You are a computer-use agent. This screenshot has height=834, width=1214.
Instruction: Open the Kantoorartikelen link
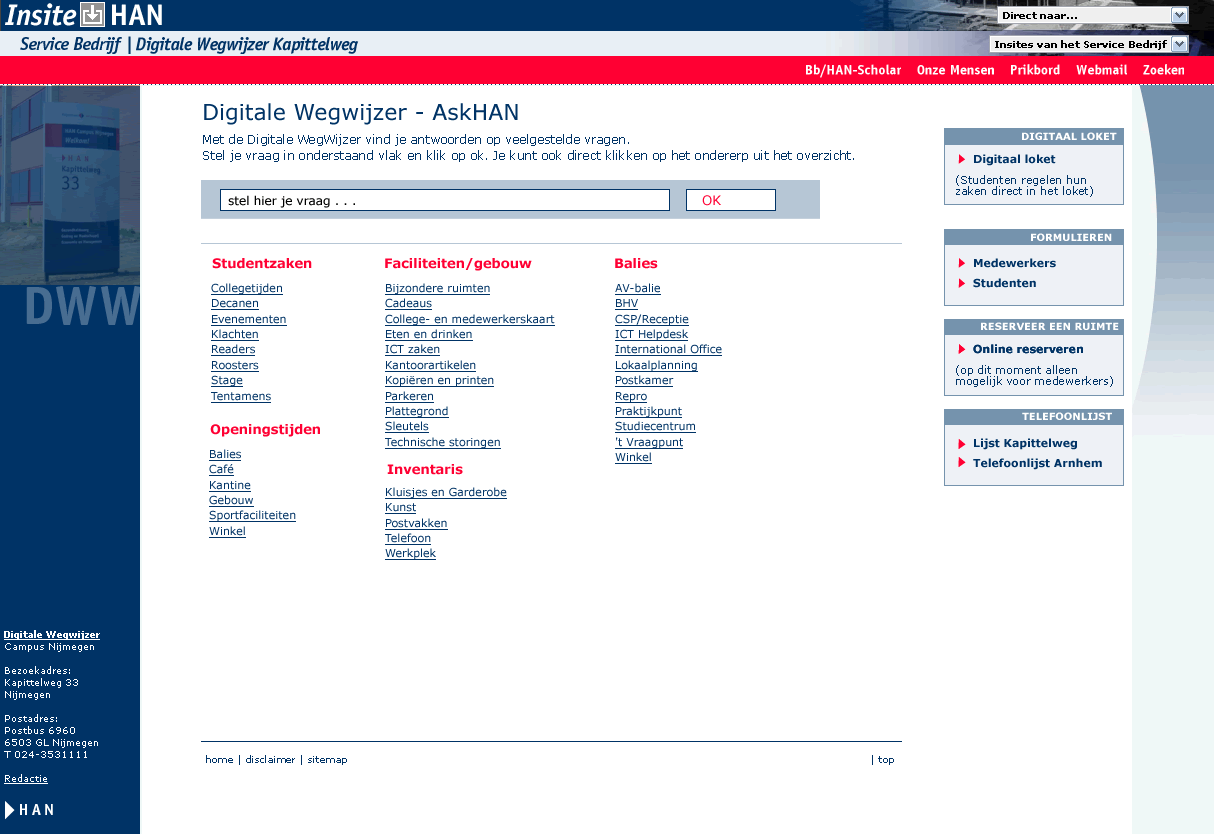430,365
